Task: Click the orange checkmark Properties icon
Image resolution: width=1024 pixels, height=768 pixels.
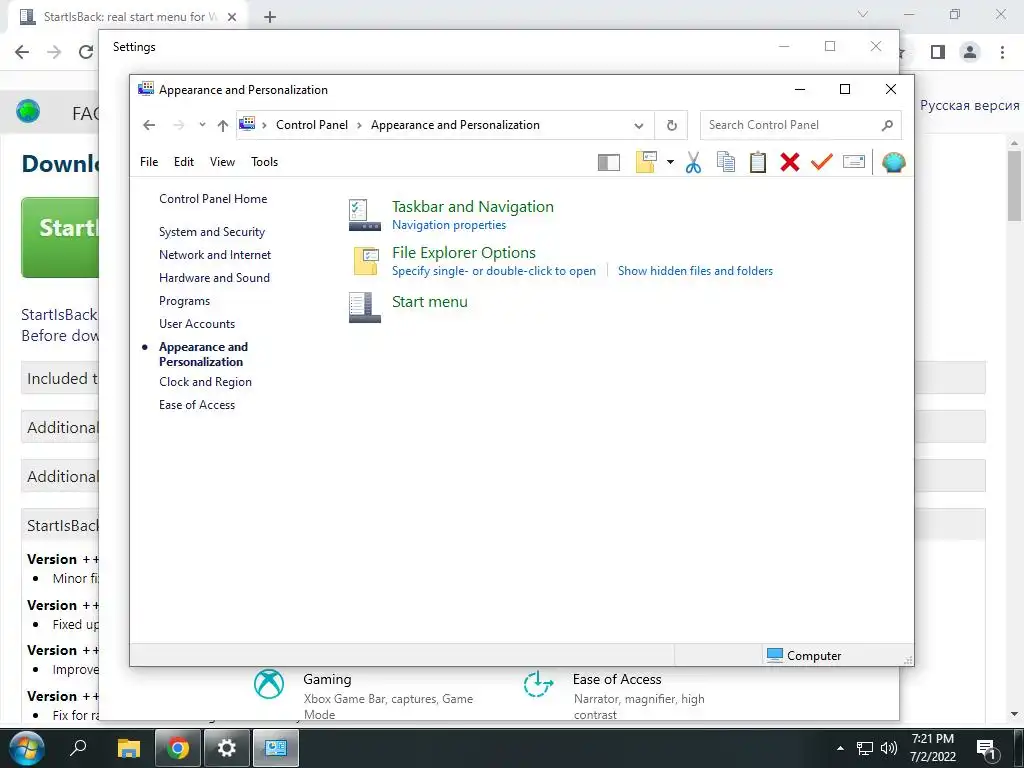Action: pyautogui.click(x=822, y=161)
